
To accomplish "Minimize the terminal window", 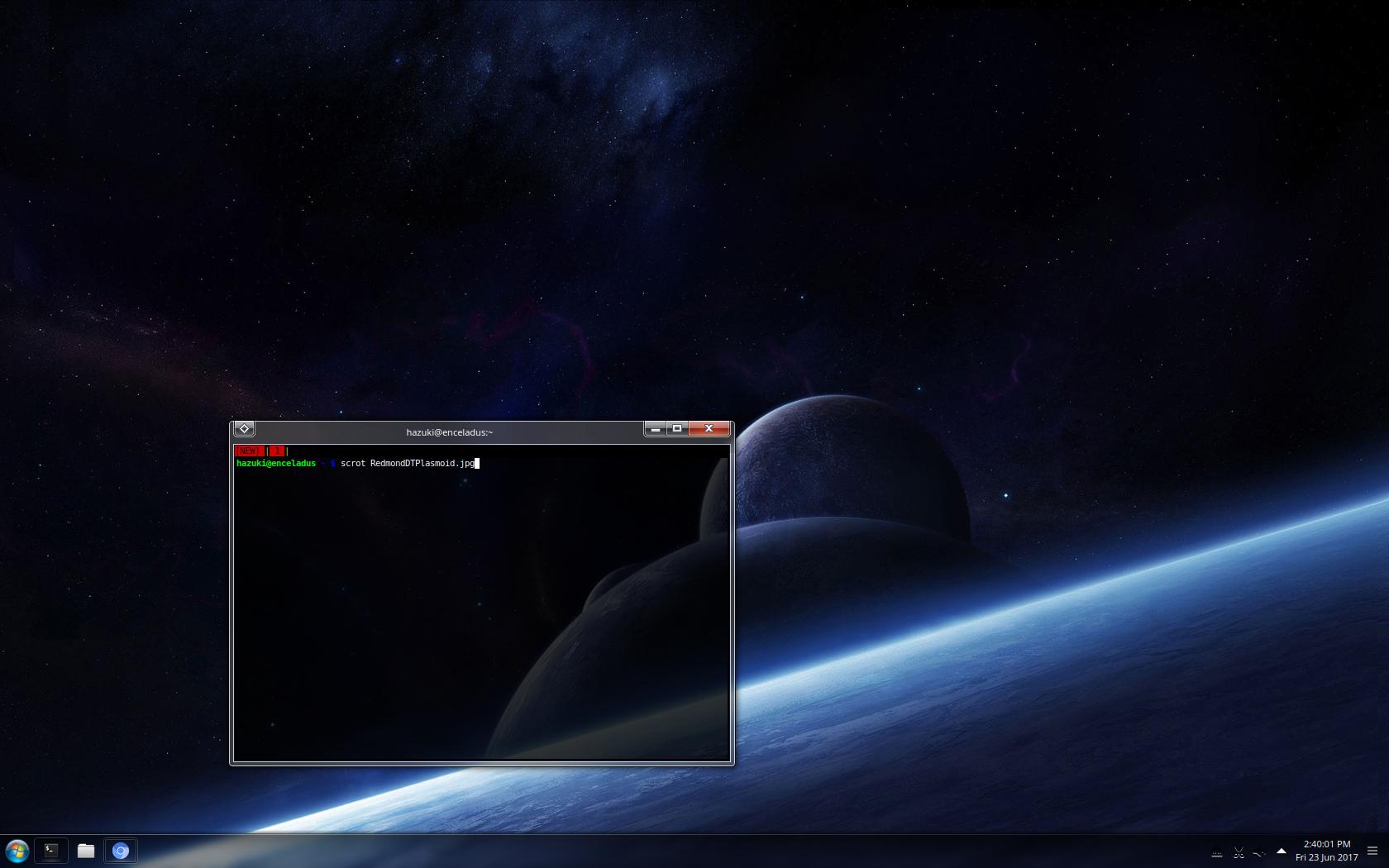I will (655, 428).
